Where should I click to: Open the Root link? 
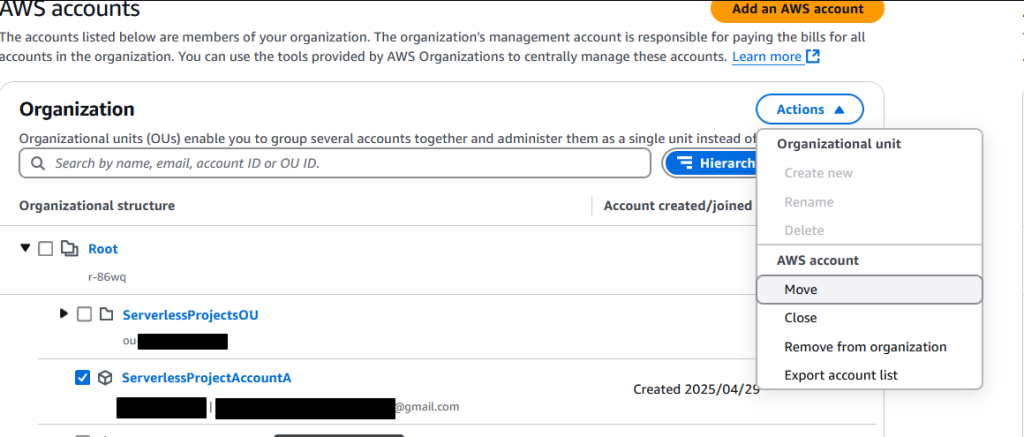pos(103,249)
